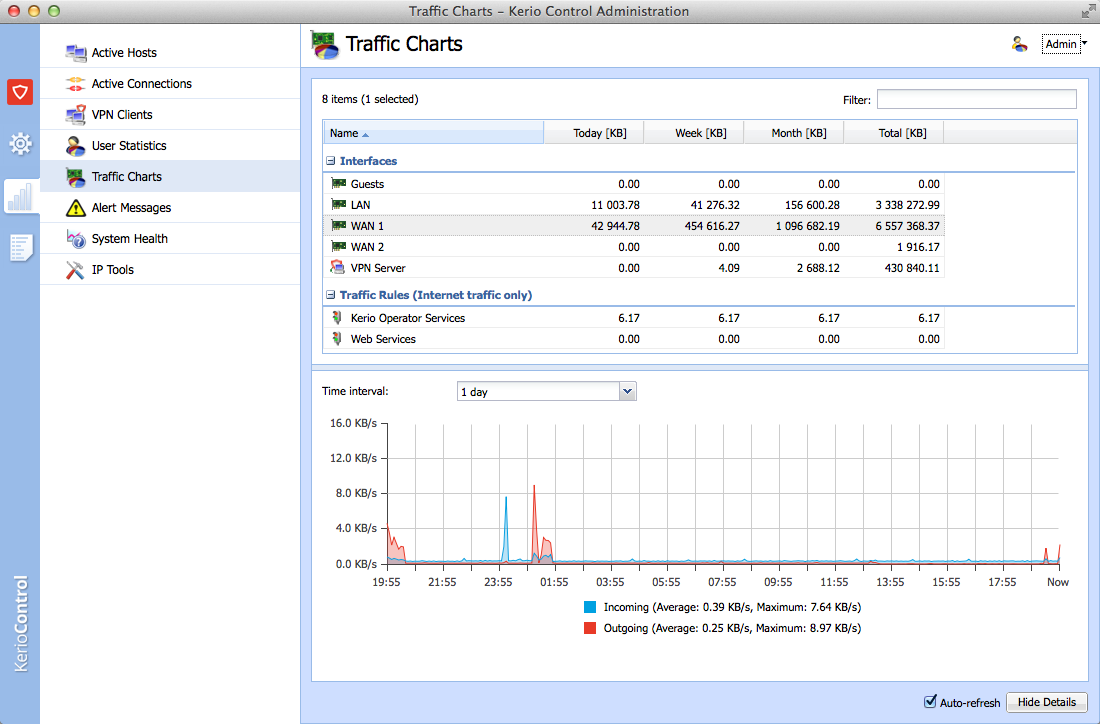Click the Alert Messages warning triangle icon
The width and height of the screenshot is (1100, 724).
tap(75, 208)
